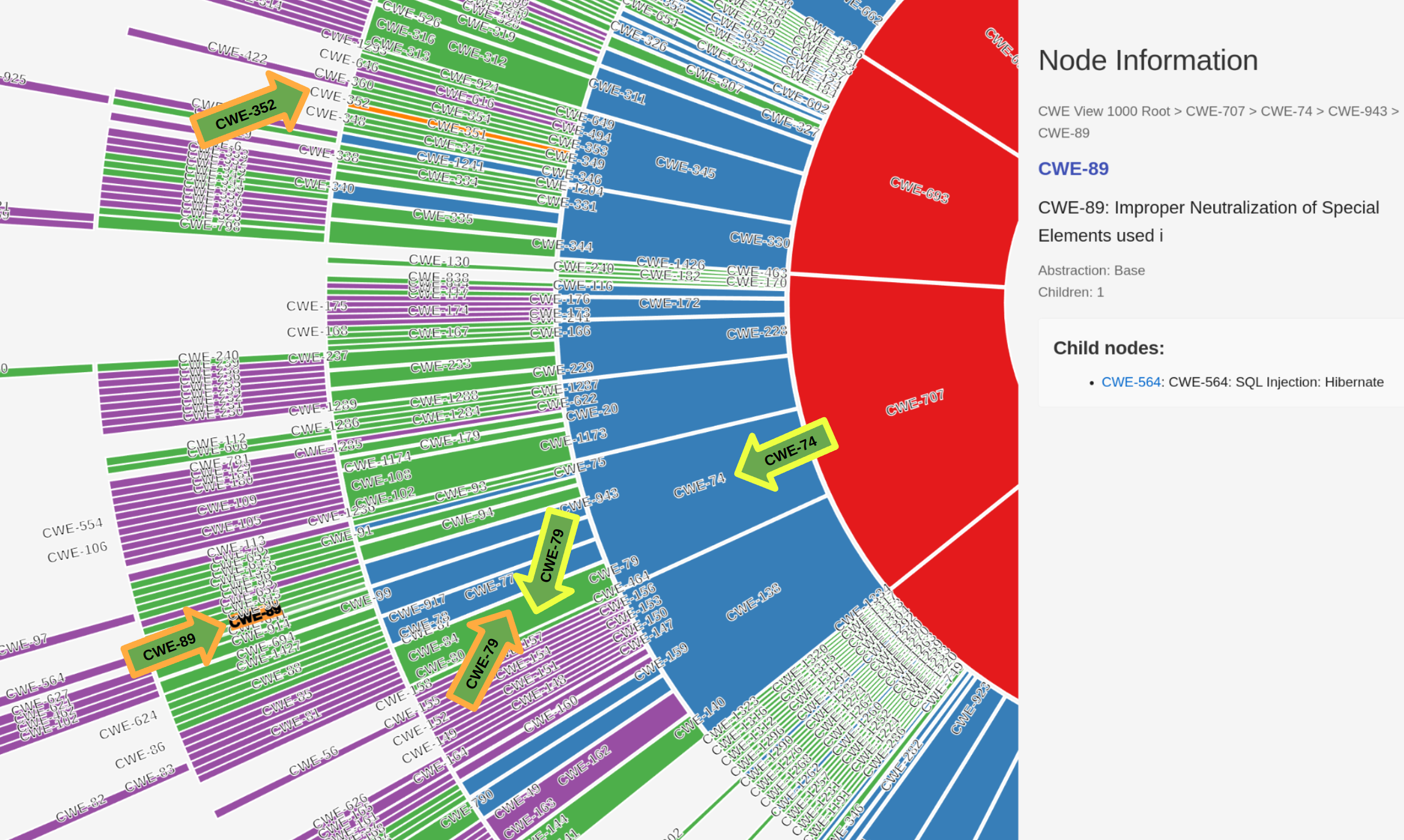
Task: Select the blue CWE-345 segment
Action: tap(685, 167)
